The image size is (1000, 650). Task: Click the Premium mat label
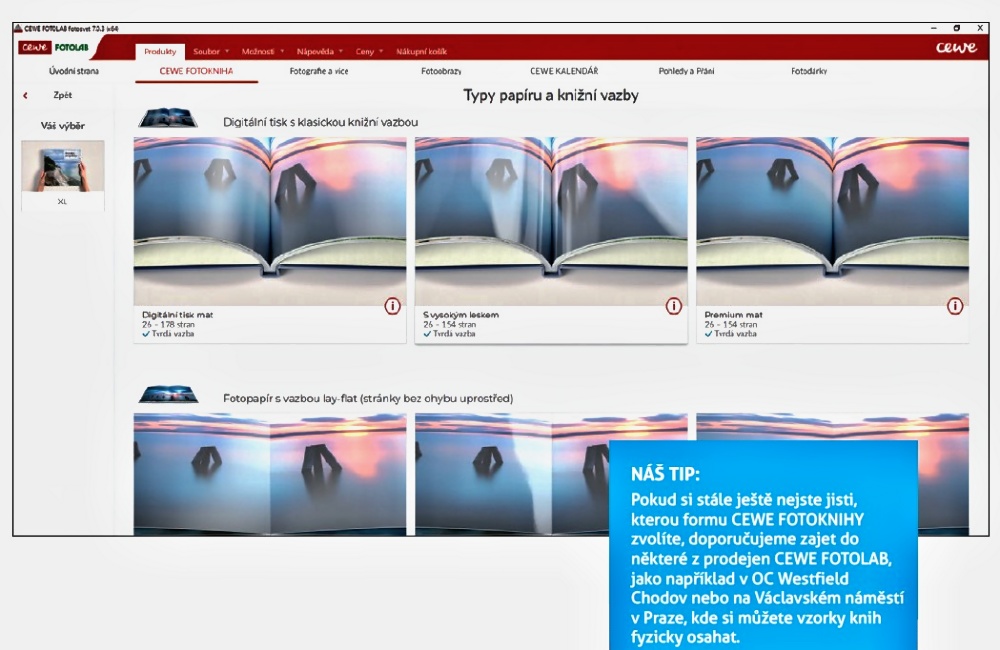tap(733, 315)
